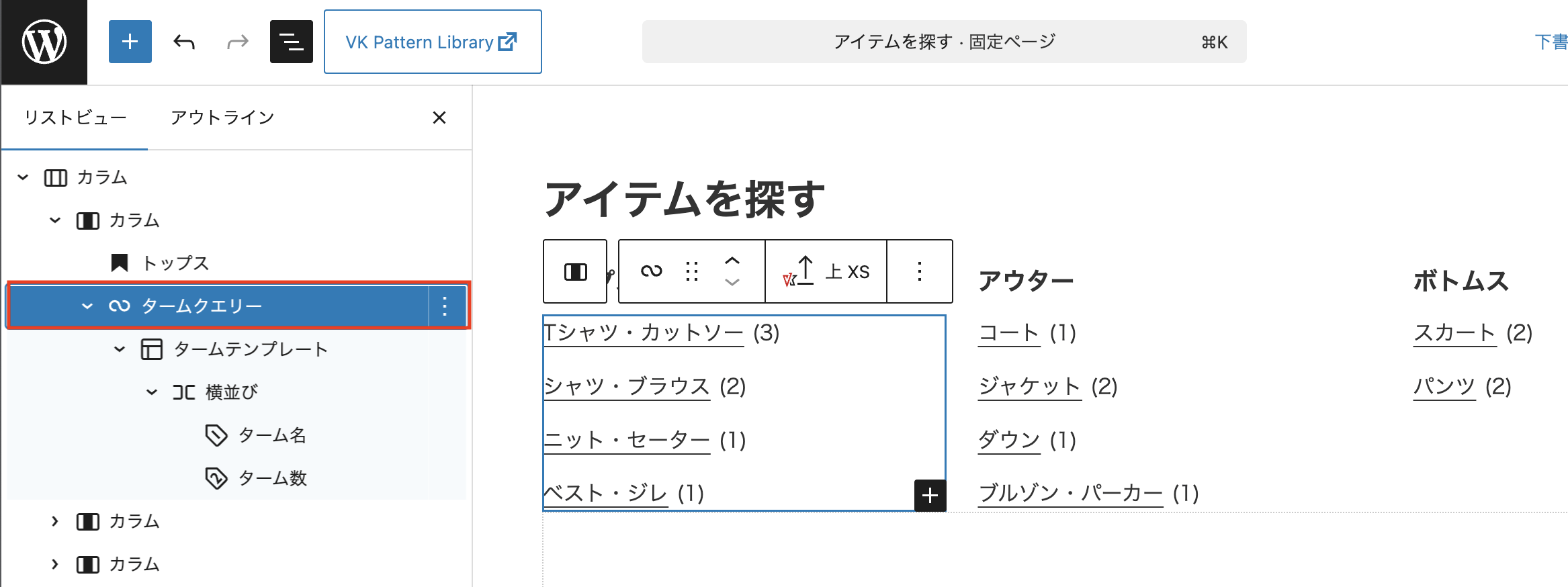Select parent column block in toolbar
1568x587 pixels.
[x=575, y=271]
